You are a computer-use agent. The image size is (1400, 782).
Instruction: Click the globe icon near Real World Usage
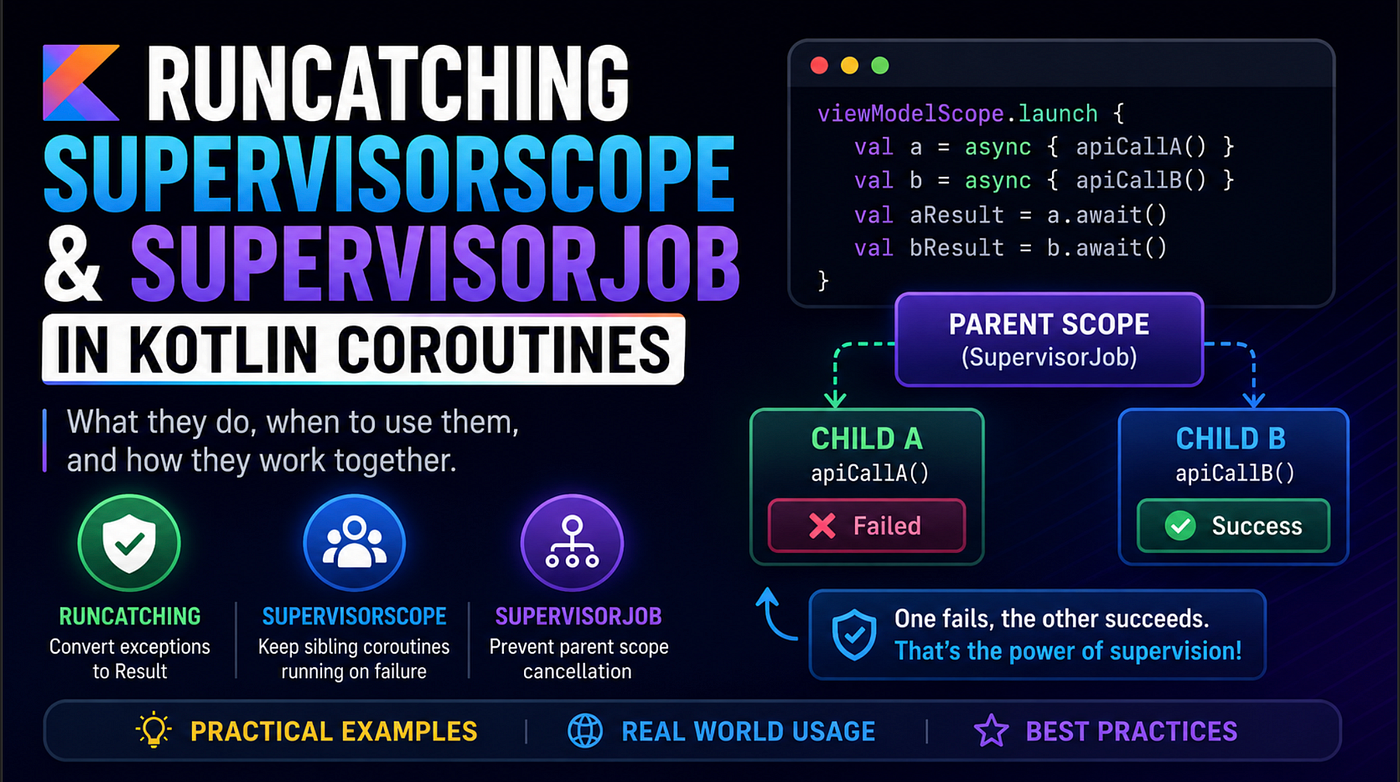tap(585, 731)
